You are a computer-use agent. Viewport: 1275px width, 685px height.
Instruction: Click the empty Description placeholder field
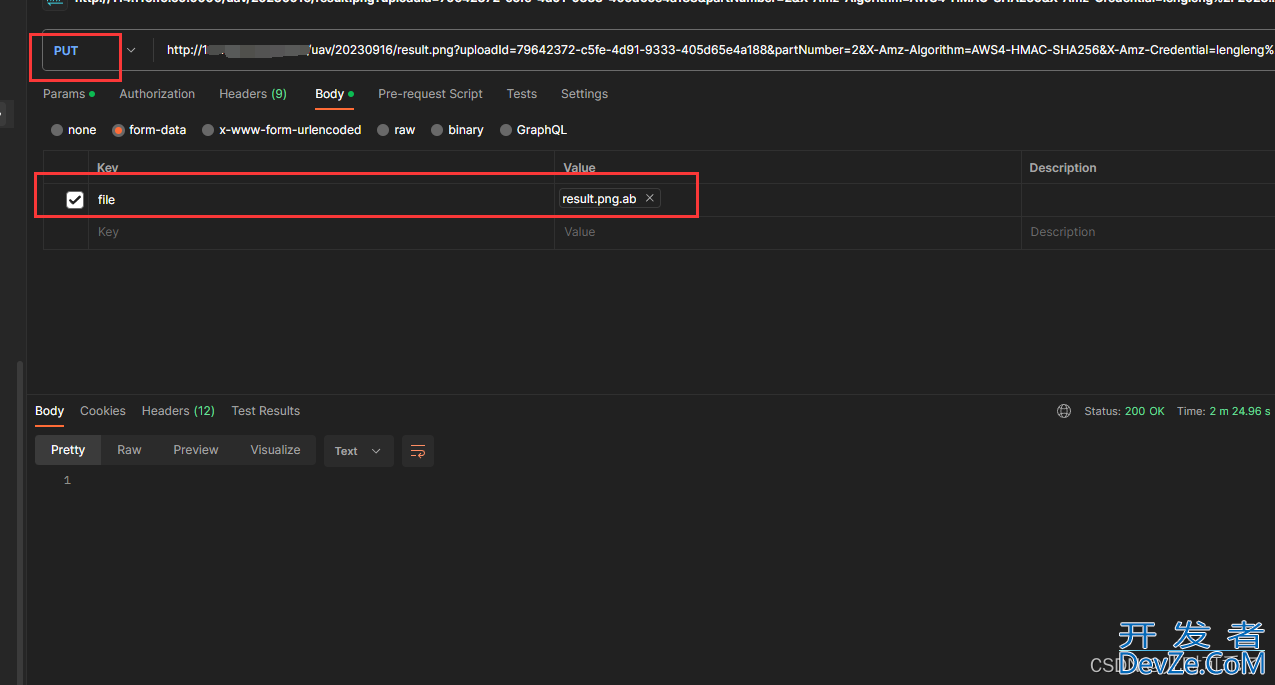pyautogui.click(x=1148, y=232)
